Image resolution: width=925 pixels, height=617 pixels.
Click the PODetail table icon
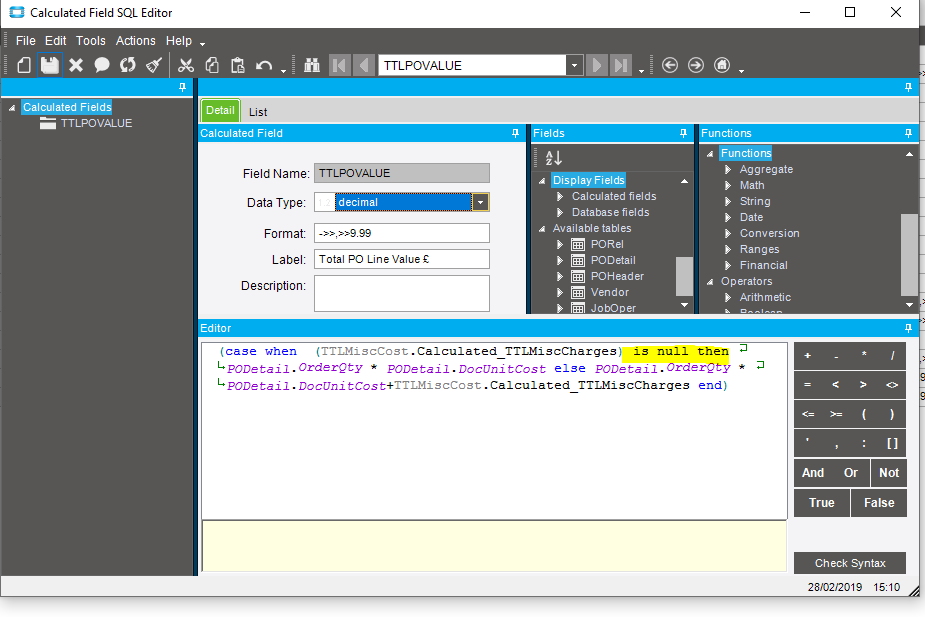tap(578, 261)
